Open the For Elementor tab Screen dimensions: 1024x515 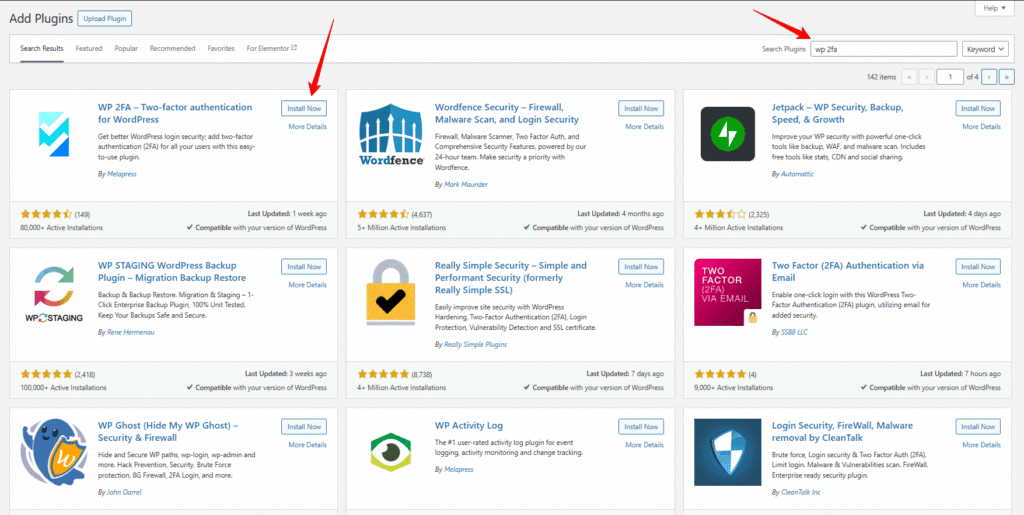click(x=272, y=48)
